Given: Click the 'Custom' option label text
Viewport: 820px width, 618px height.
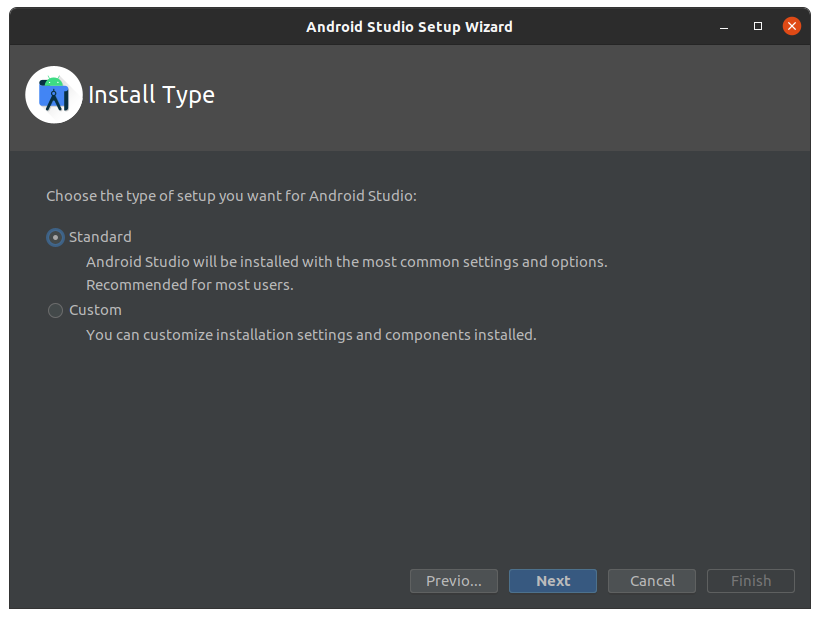Looking at the screenshot, I should coord(95,310).
